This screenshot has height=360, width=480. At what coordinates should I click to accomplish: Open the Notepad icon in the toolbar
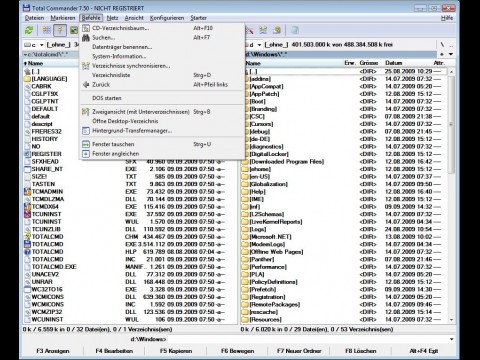tap(295, 30)
